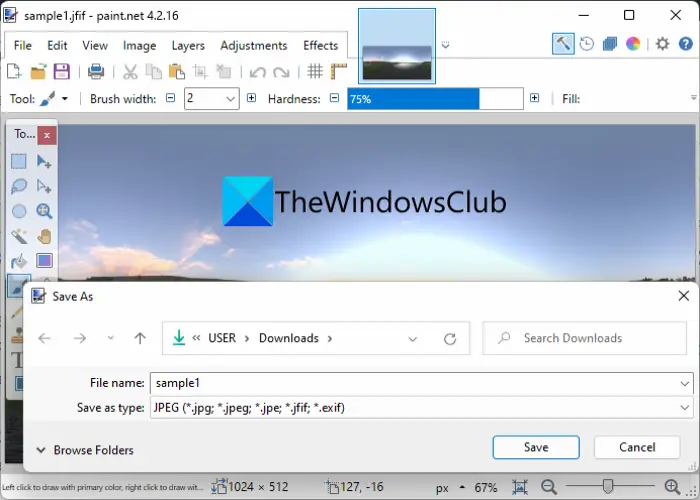Select the Magic Wand tool

tap(19, 236)
